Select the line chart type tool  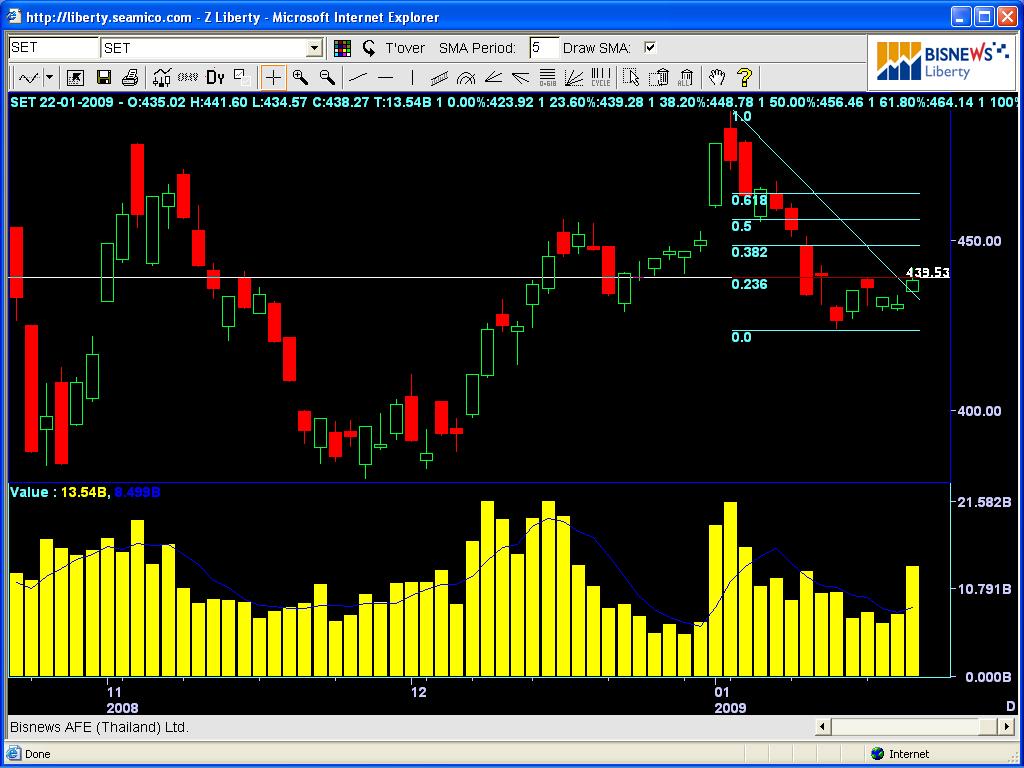point(29,78)
